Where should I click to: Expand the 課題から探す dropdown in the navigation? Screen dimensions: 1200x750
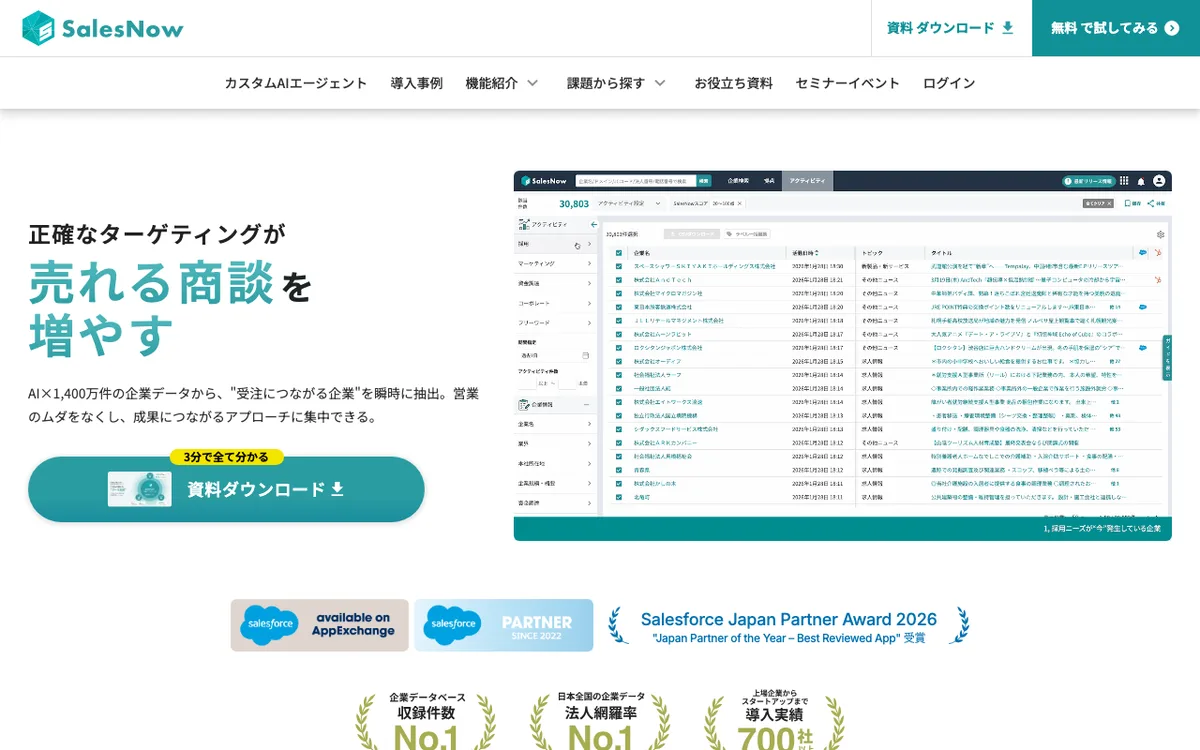pyautogui.click(x=617, y=83)
